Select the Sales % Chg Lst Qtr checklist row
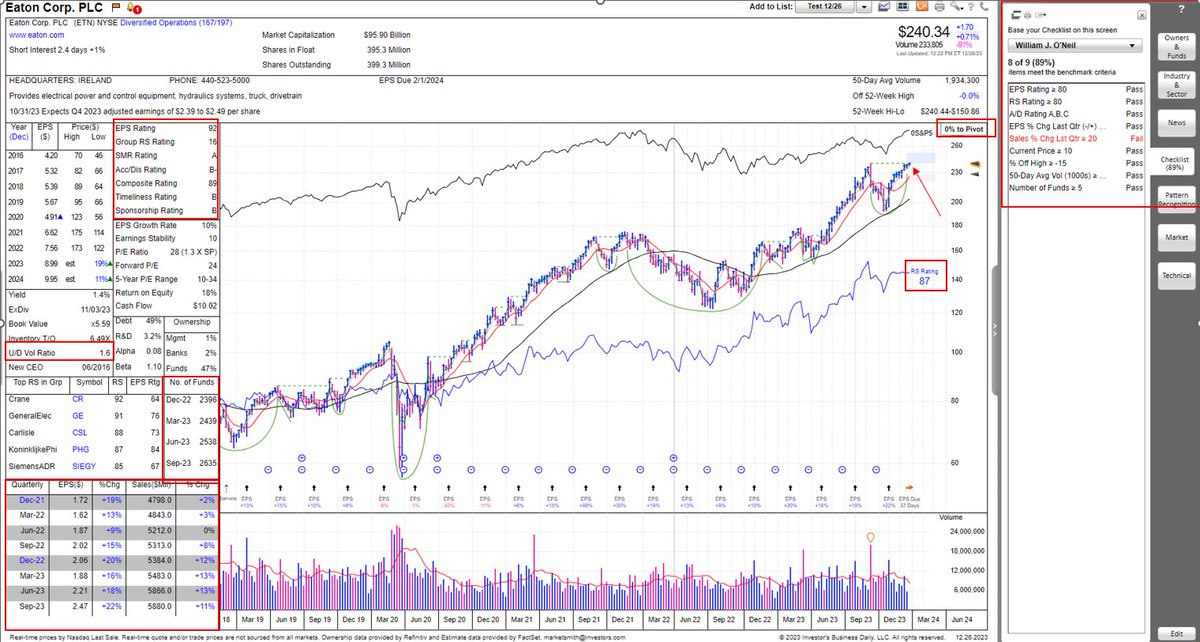 tap(1076, 139)
